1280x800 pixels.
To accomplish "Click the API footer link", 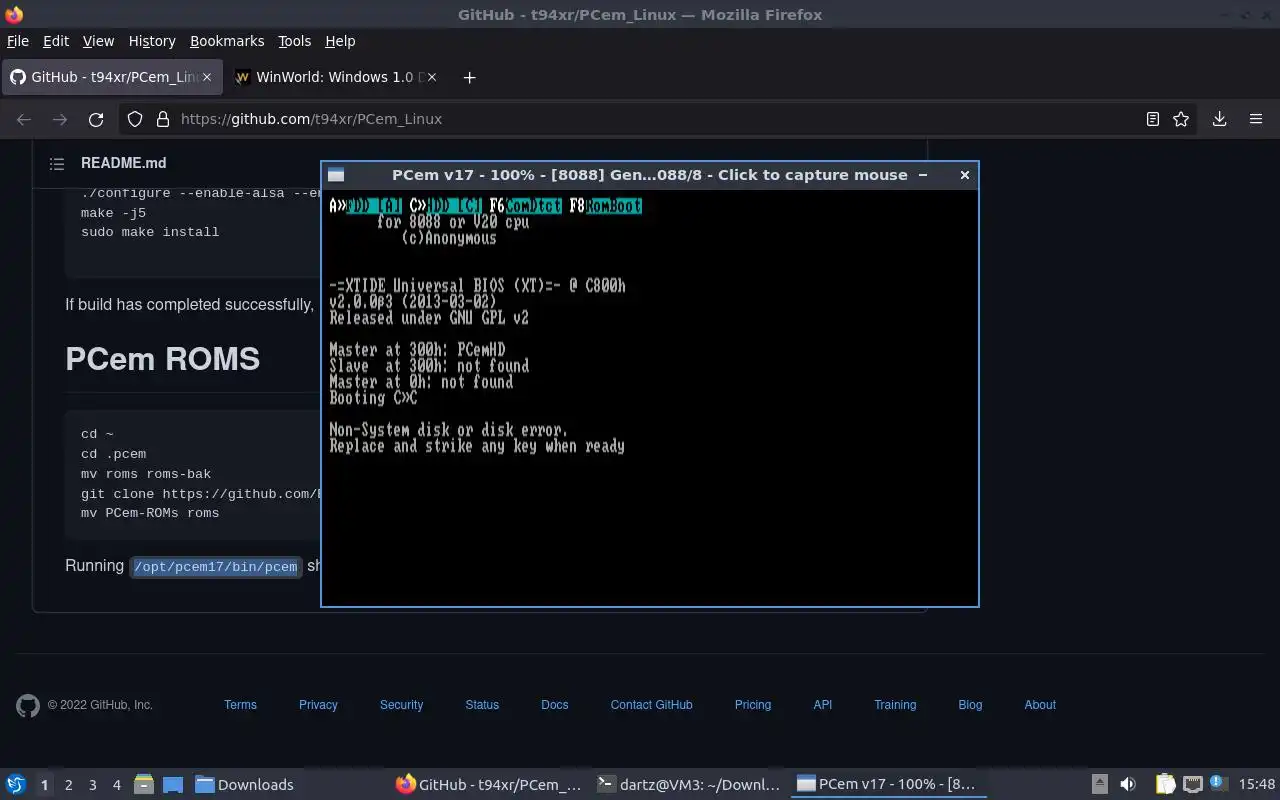I will (823, 705).
